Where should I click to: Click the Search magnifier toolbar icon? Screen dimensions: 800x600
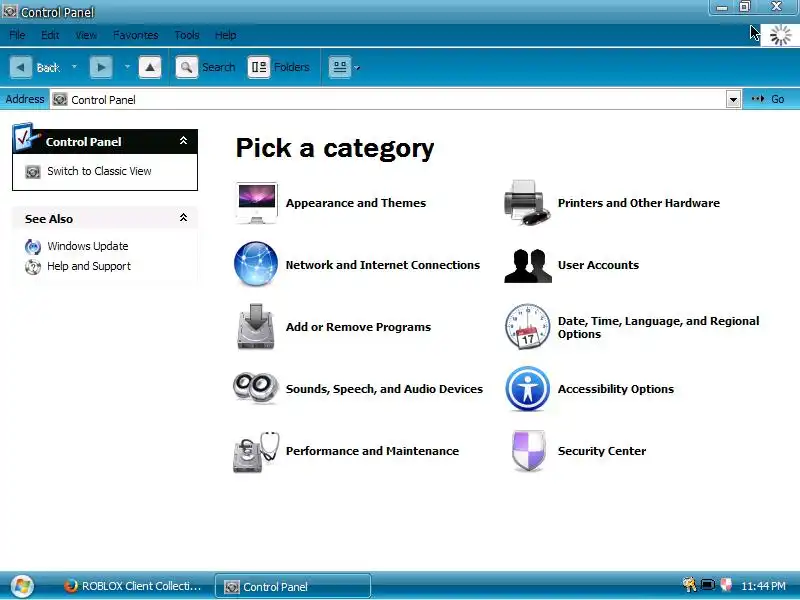187,67
